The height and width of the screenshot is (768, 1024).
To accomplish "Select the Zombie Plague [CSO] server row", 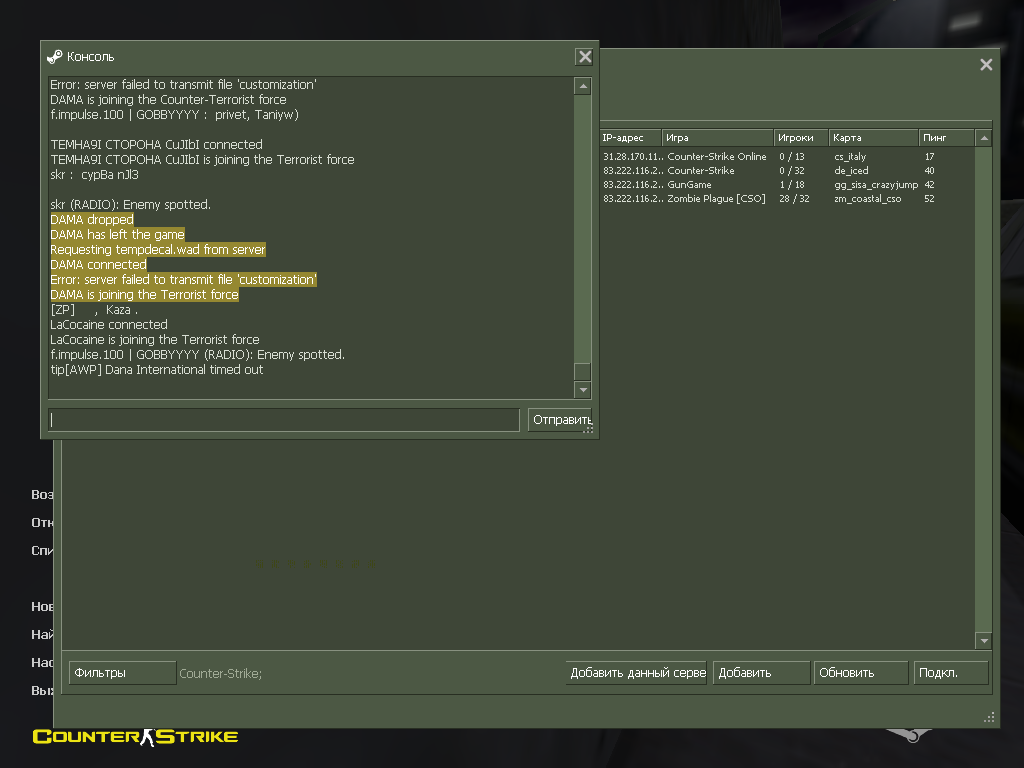I will pos(787,199).
